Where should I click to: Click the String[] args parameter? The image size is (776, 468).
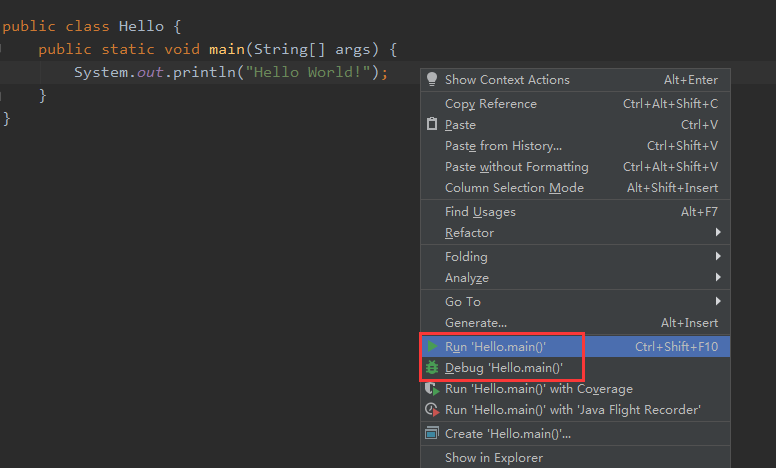(x=312, y=49)
